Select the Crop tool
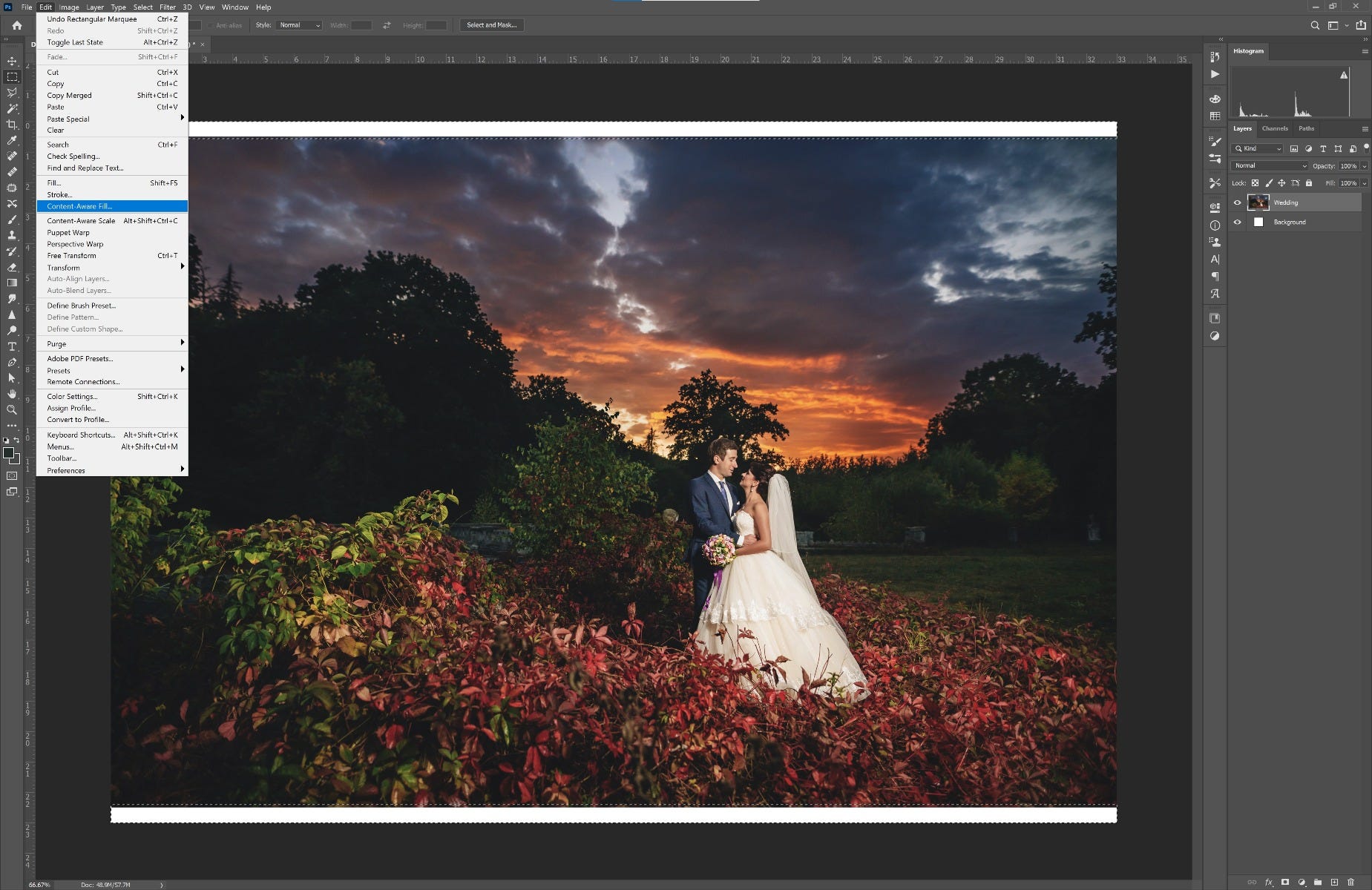This screenshot has width=1372, height=890. coord(12,125)
